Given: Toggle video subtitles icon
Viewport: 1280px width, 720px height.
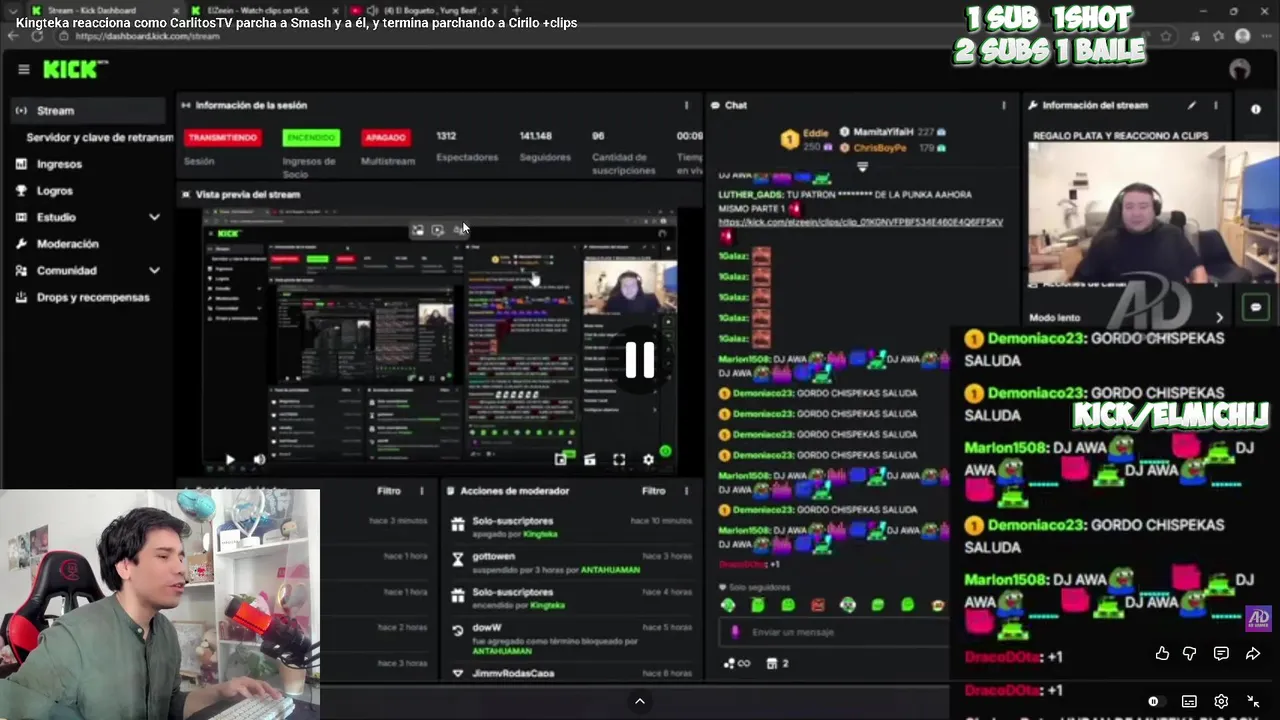Looking at the screenshot, I should pos(1189,702).
